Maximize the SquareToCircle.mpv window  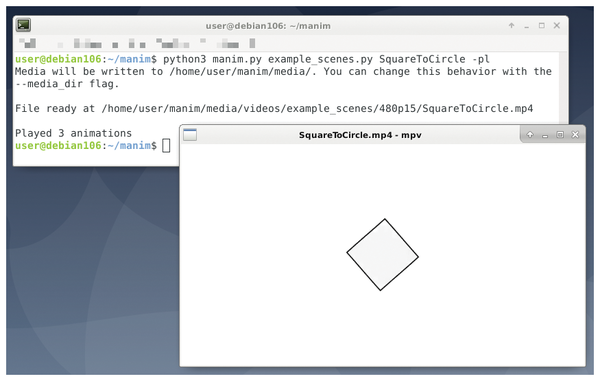click(560, 135)
